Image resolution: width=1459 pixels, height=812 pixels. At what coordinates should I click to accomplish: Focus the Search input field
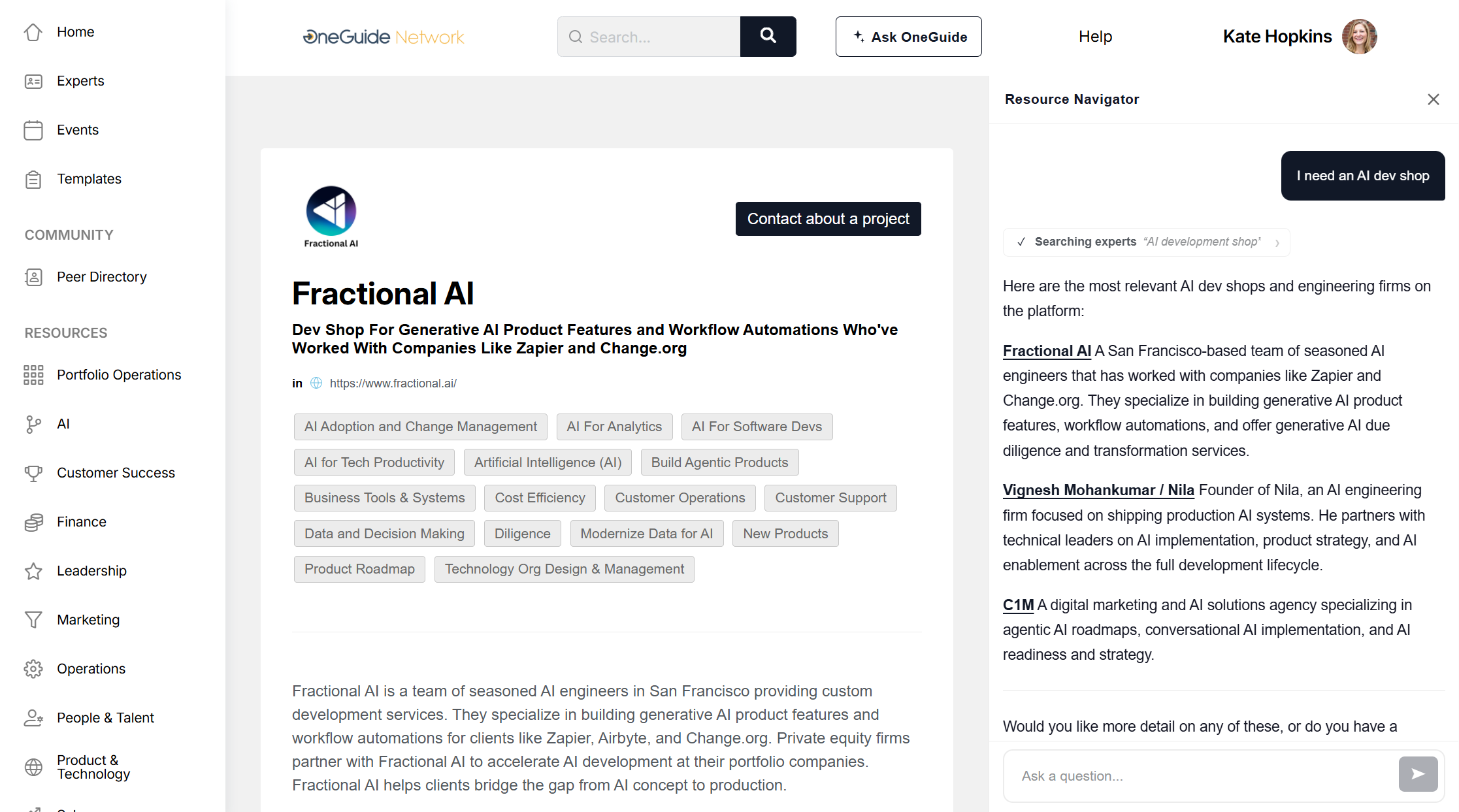tap(649, 37)
